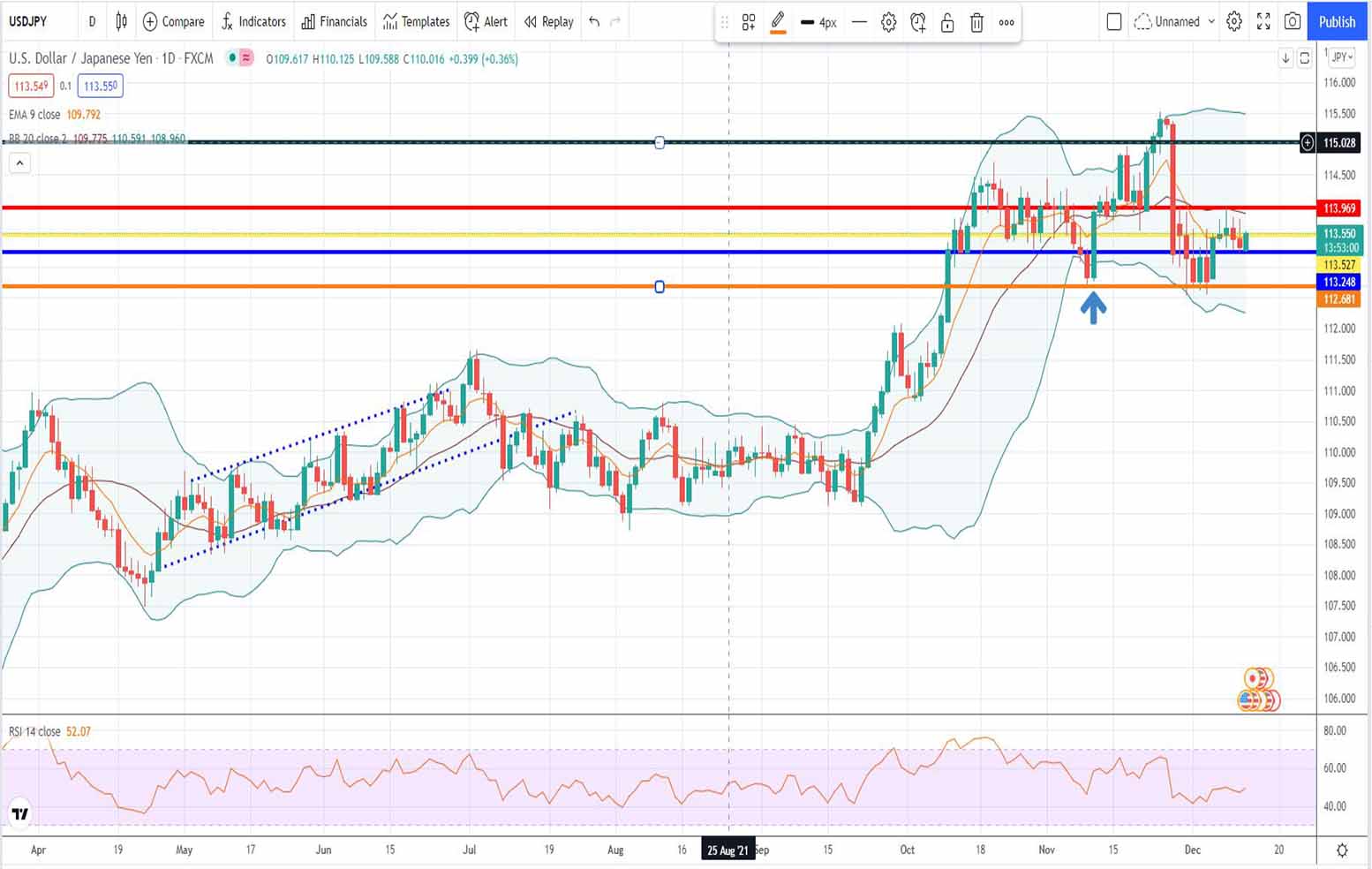The image size is (1372, 869).
Task: Click the blue Publish button
Action: [x=1337, y=21]
